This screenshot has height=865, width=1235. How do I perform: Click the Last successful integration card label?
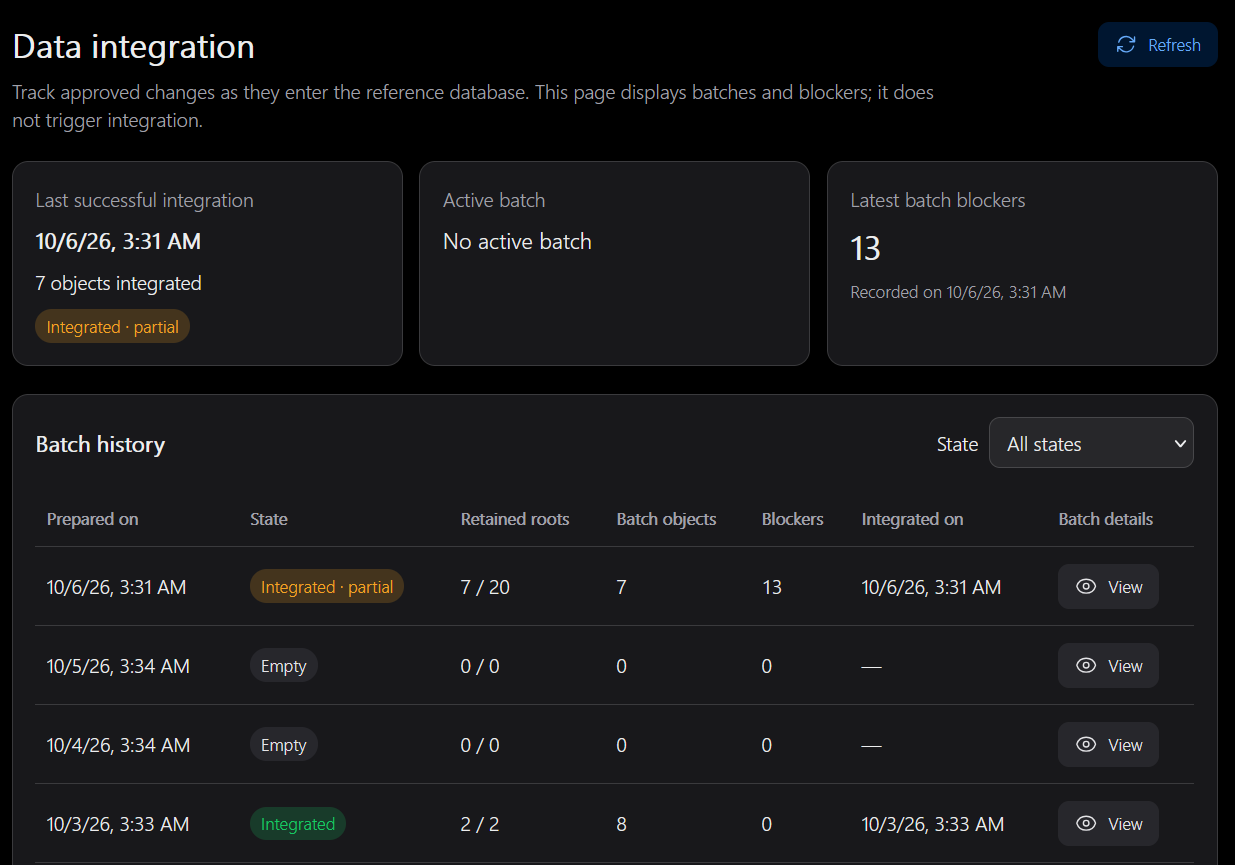click(144, 200)
